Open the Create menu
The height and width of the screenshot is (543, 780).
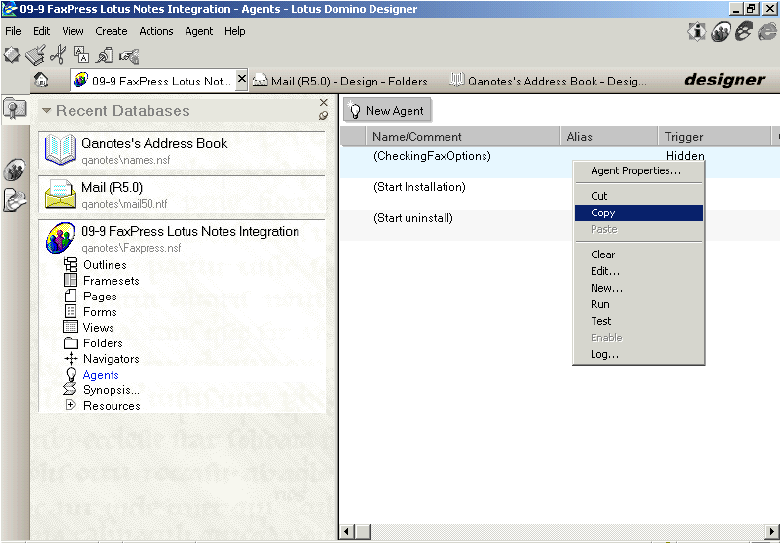111,31
